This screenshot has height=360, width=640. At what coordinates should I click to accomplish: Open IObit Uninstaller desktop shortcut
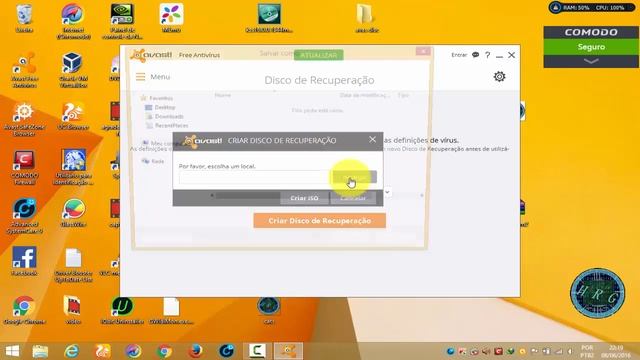[122, 310]
